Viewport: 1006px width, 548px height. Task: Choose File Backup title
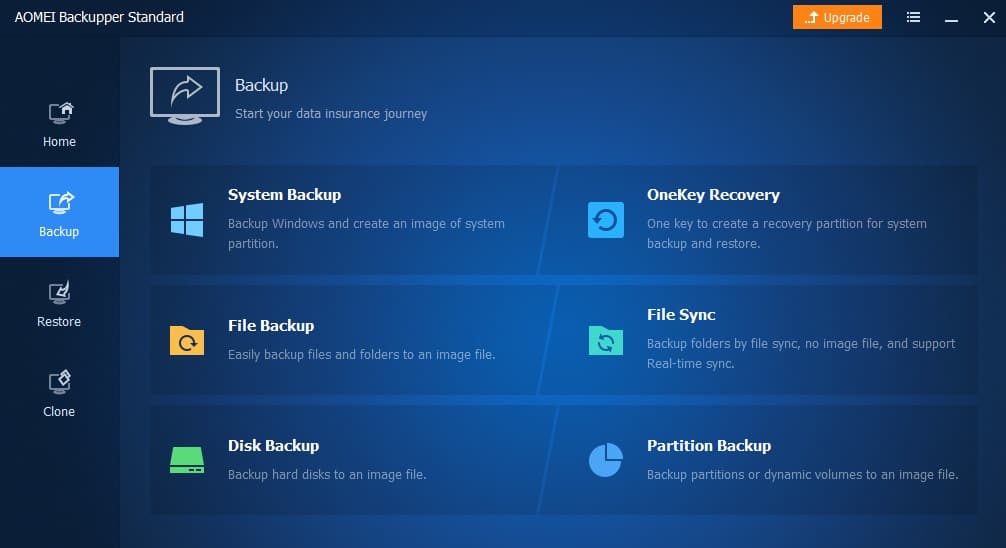click(271, 326)
